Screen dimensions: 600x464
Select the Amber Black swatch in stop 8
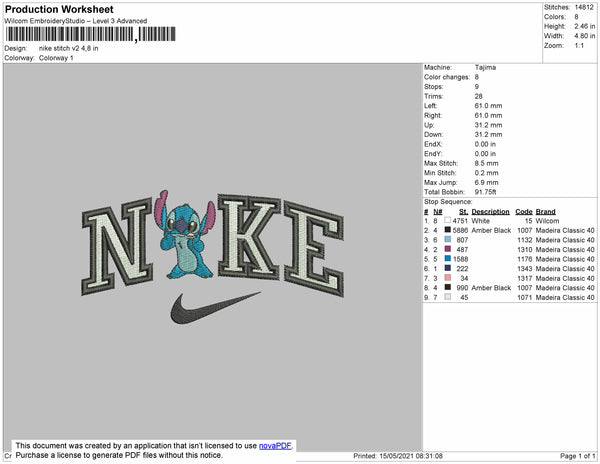pyautogui.click(x=447, y=288)
